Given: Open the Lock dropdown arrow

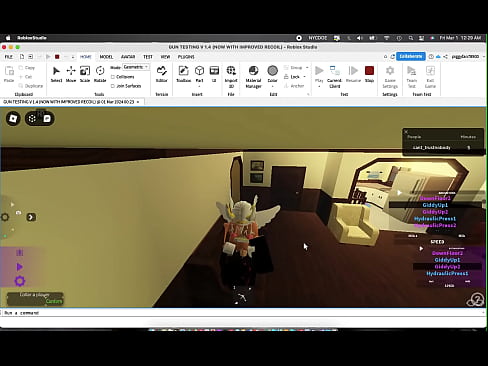Looking at the screenshot, I should pyautogui.click(x=304, y=77).
